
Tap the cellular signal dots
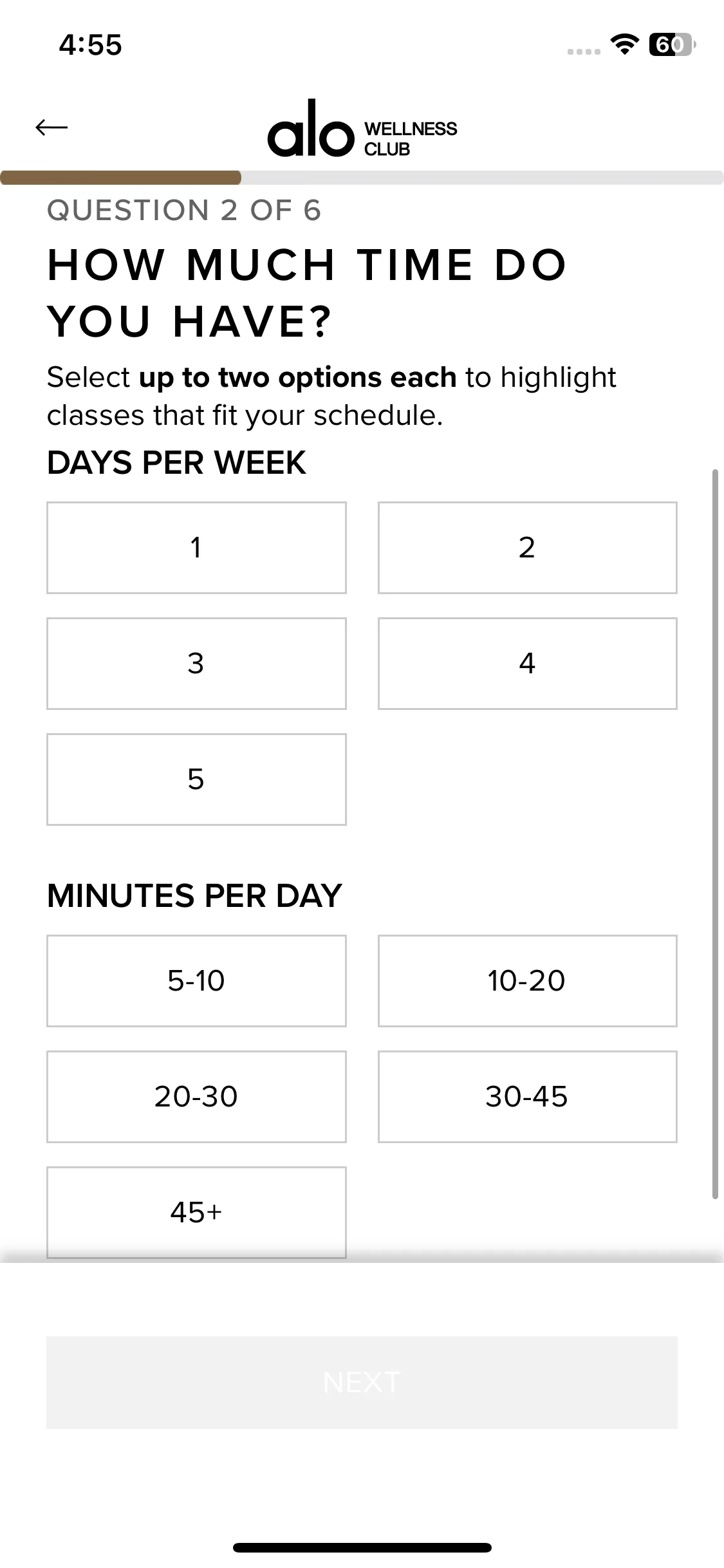(583, 51)
